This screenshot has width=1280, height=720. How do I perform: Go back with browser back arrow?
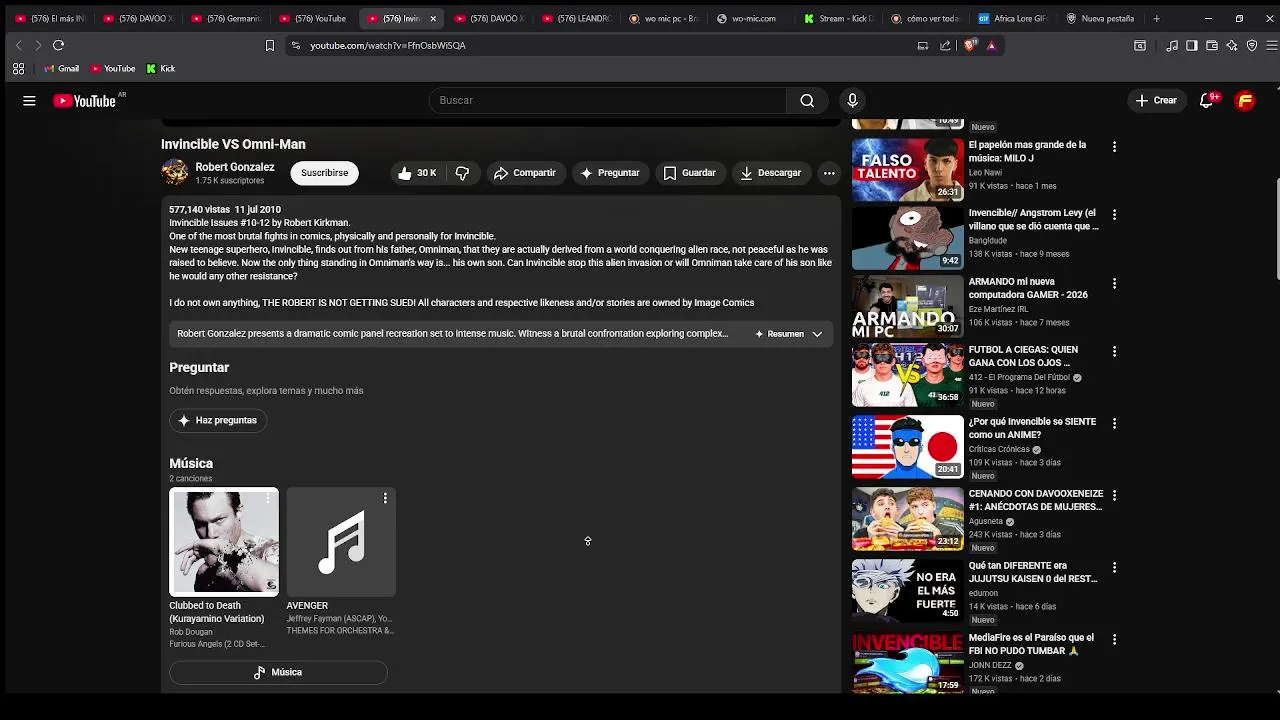click(x=18, y=45)
